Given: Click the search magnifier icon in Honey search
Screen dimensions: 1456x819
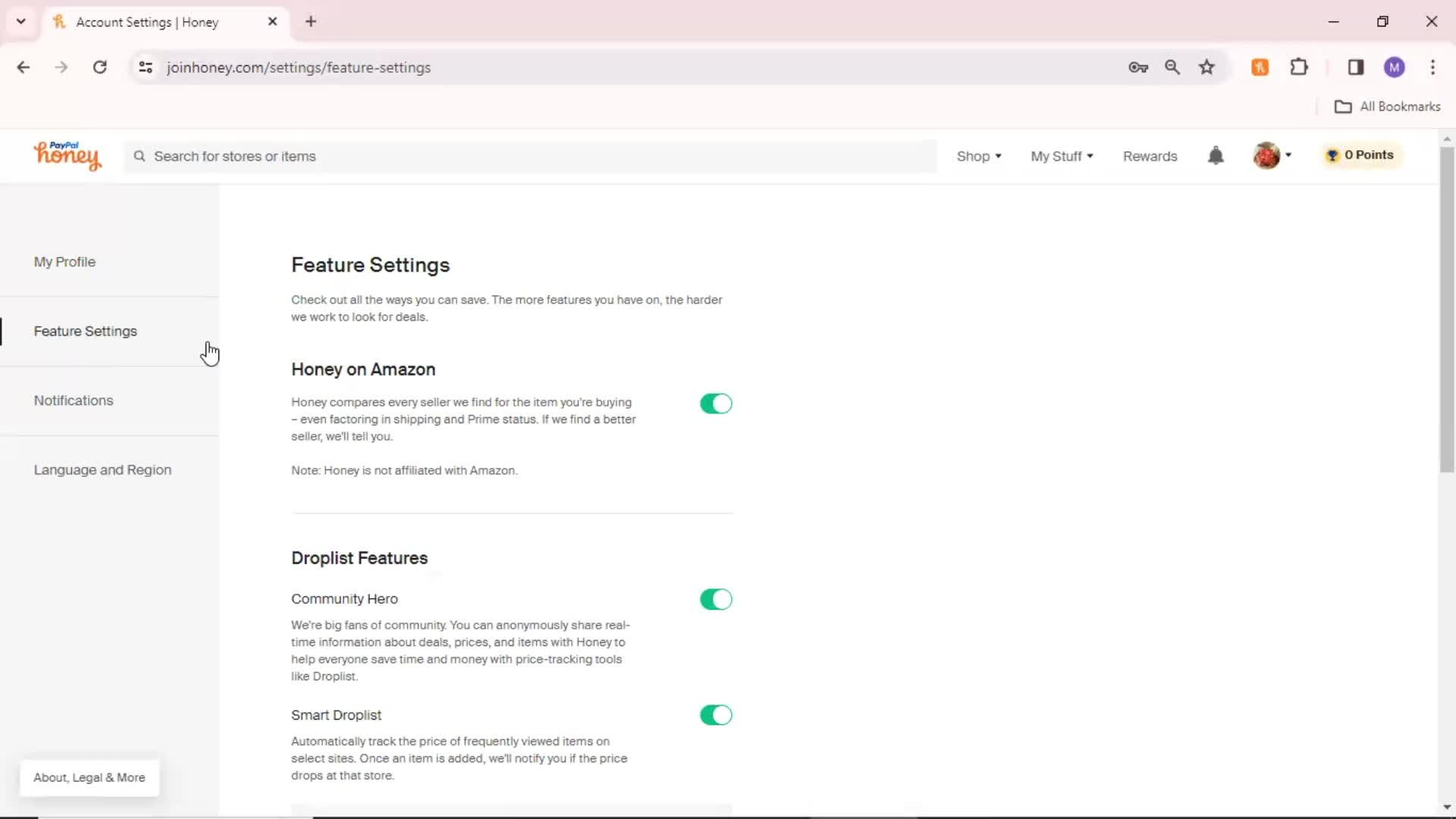Looking at the screenshot, I should [140, 156].
